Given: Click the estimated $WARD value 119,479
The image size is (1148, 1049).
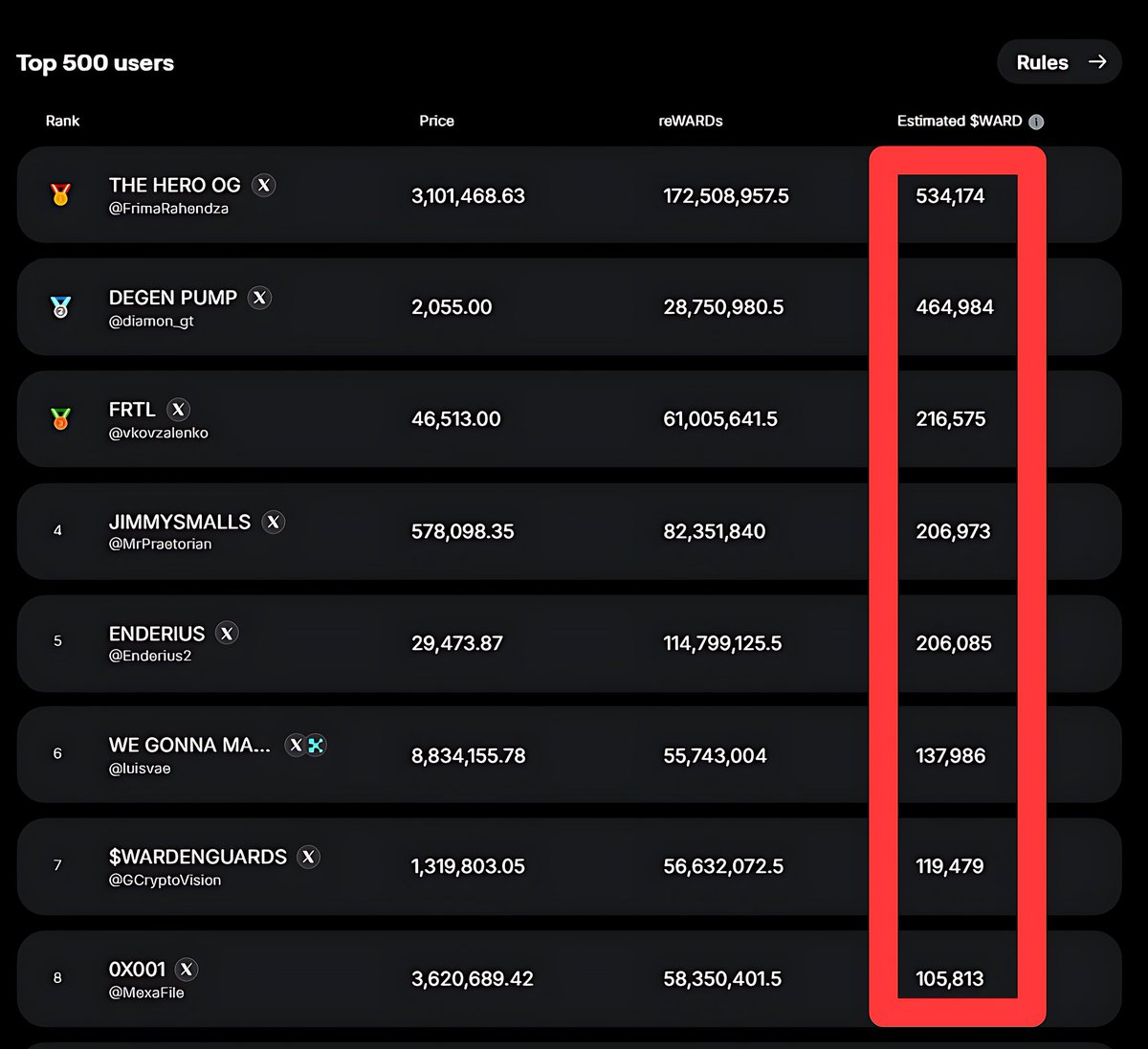Looking at the screenshot, I should point(950,866).
